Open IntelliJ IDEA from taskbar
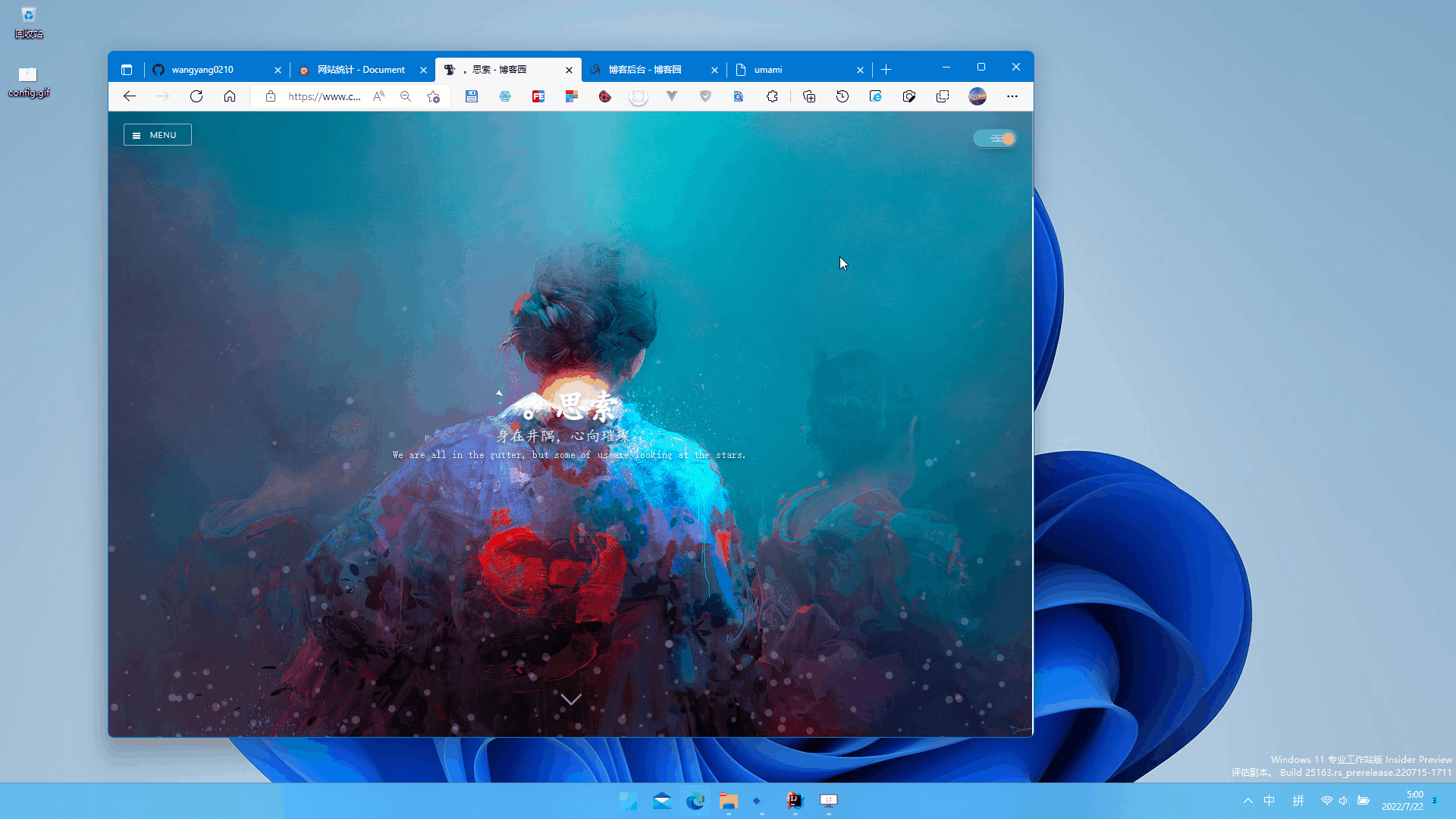 (x=795, y=801)
